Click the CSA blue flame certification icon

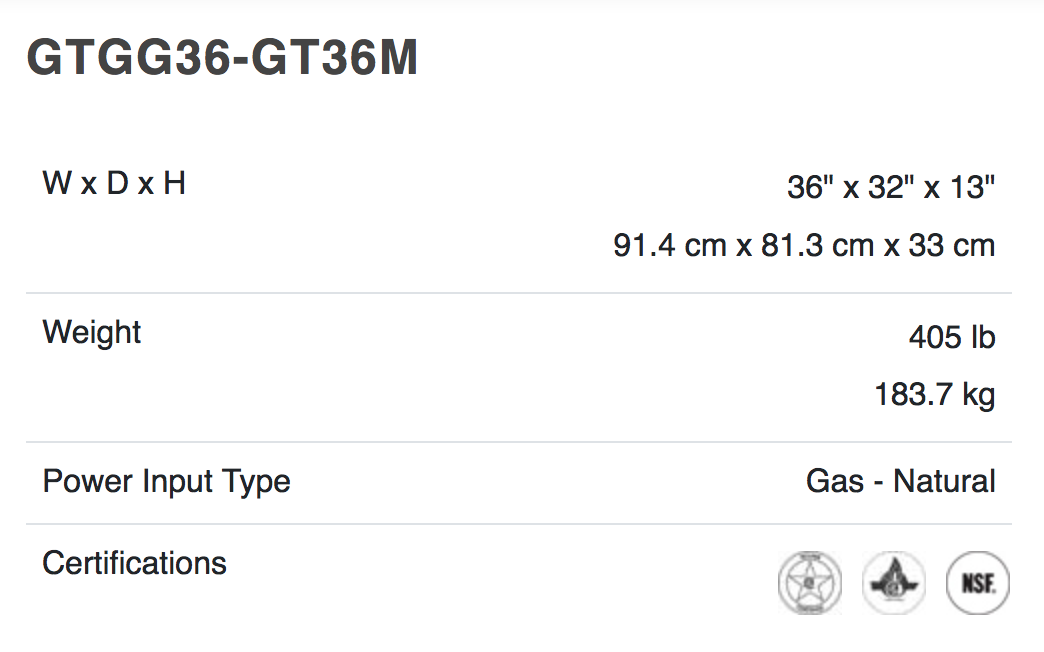tap(894, 583)
